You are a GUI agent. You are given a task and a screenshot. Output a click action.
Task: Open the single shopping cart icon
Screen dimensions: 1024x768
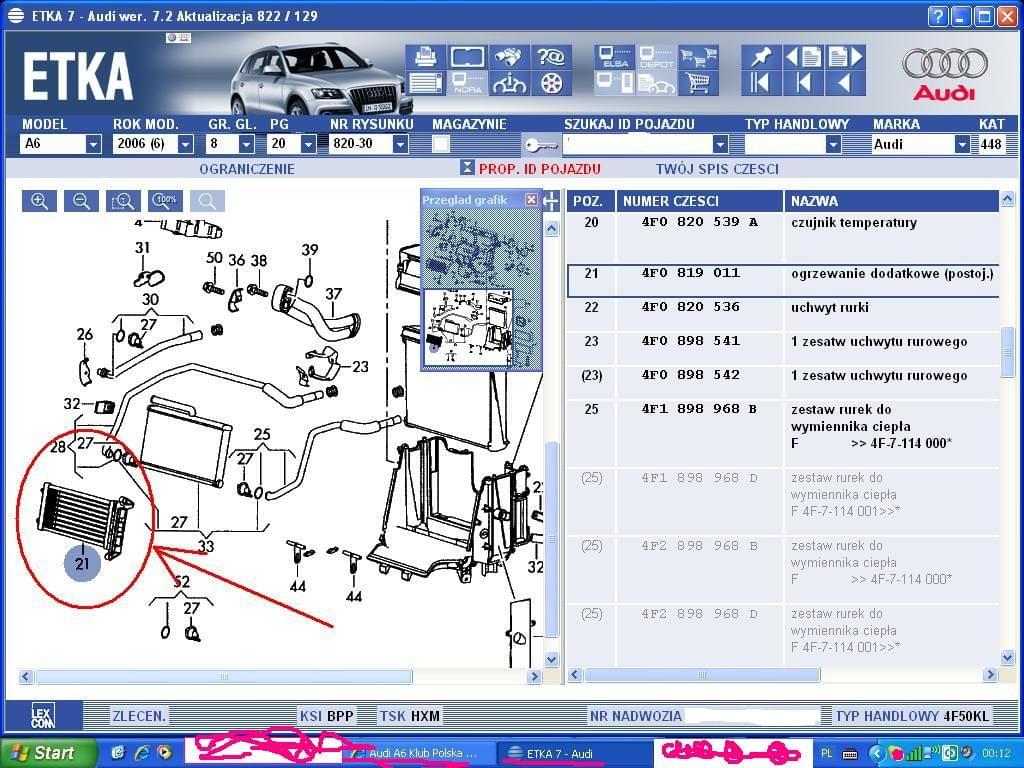pyautogui.click(x=698, y=84)
